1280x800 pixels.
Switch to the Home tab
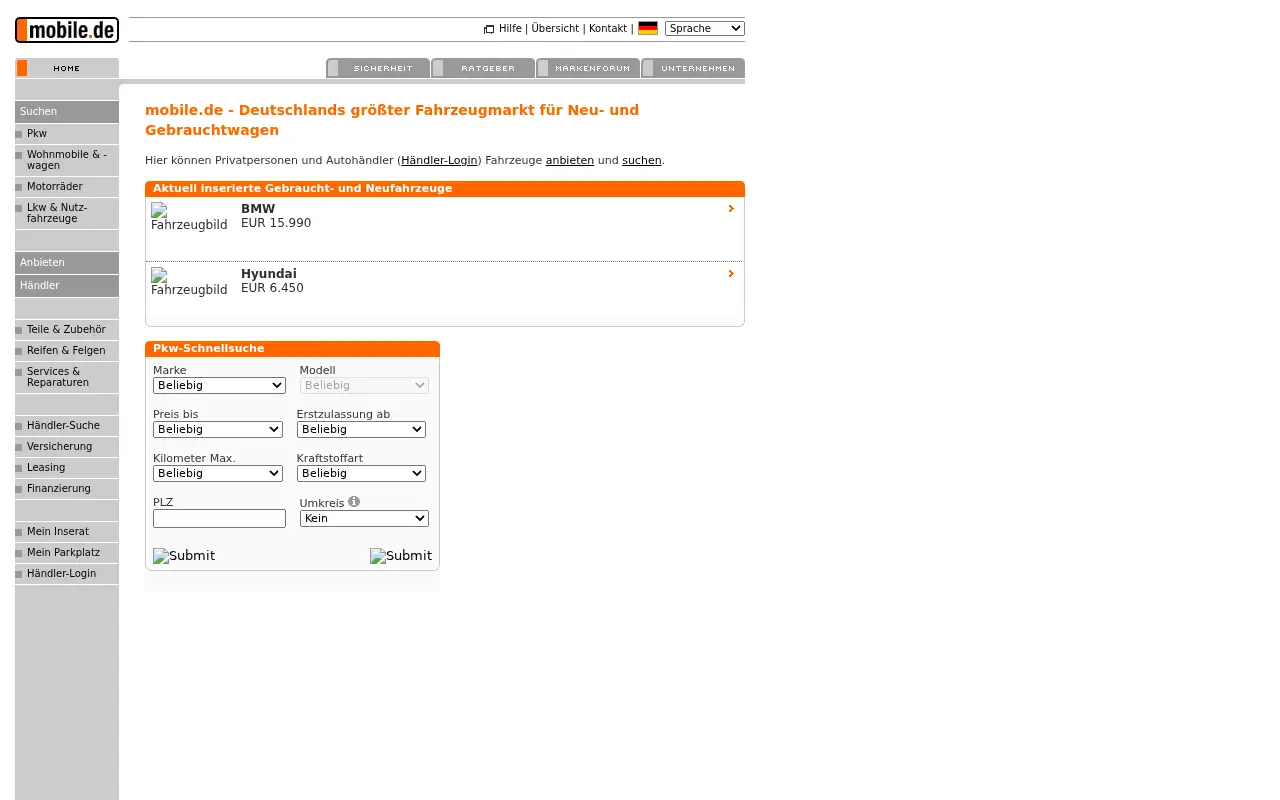67,68
